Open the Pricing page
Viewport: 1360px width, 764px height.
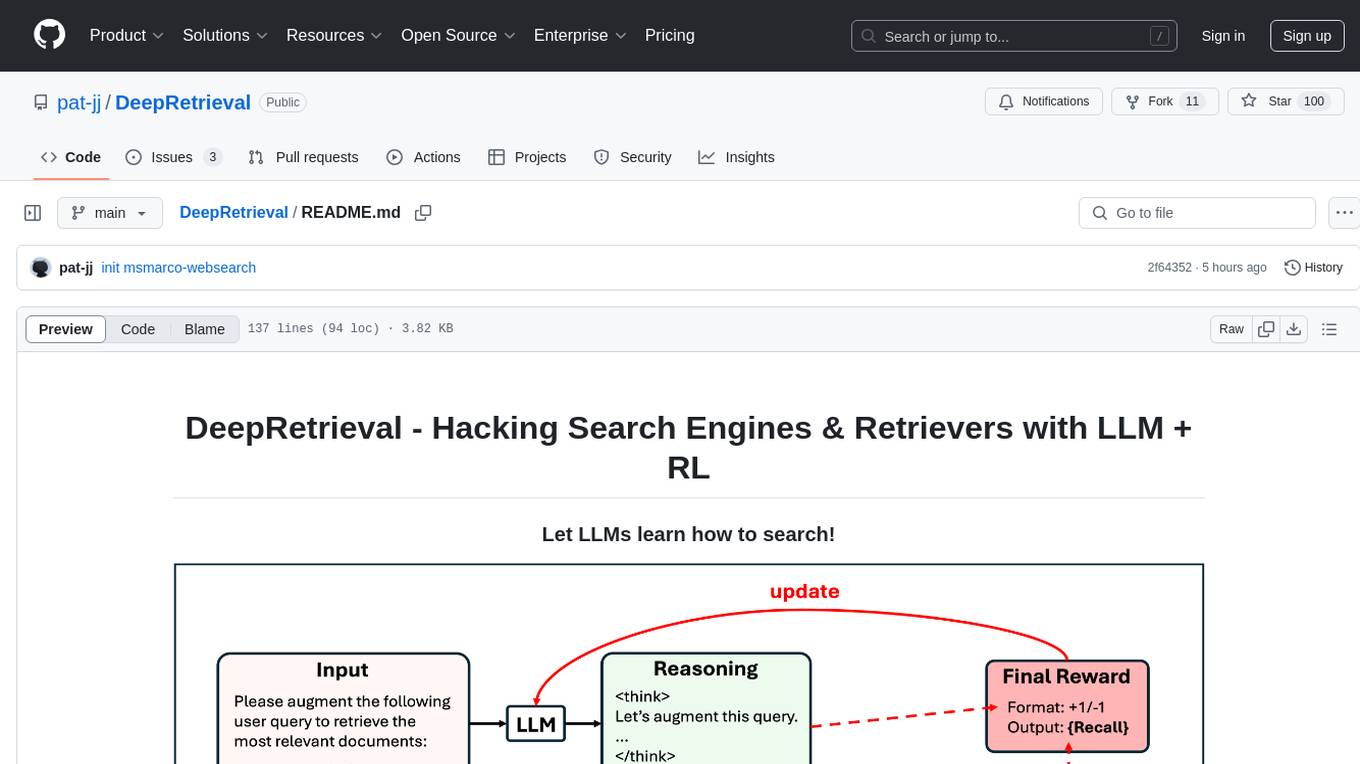670,35
